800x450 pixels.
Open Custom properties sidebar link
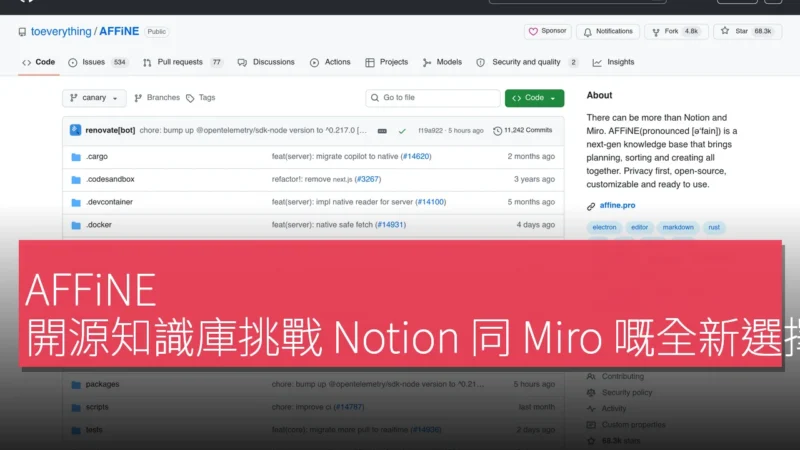(633, 424)
